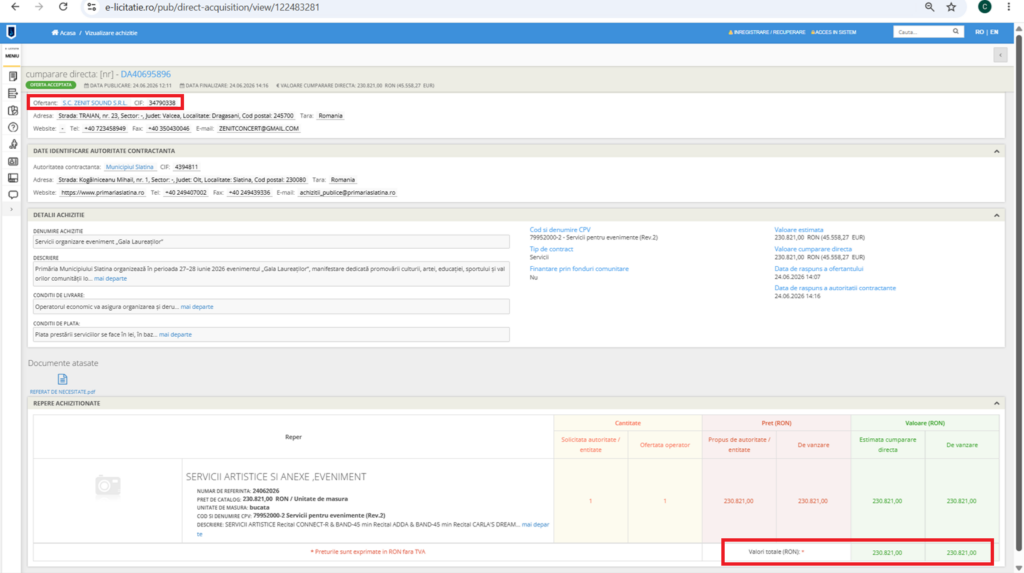1024x573 pixels.
Task: Open S.C. ZENIT SOUND S.R.L. link
Action: [x=95, y=103]
